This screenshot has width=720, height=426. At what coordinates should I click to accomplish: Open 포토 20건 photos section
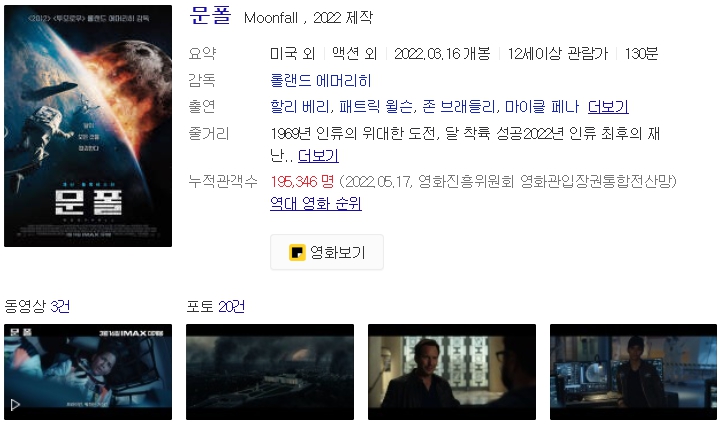point(215,306)
